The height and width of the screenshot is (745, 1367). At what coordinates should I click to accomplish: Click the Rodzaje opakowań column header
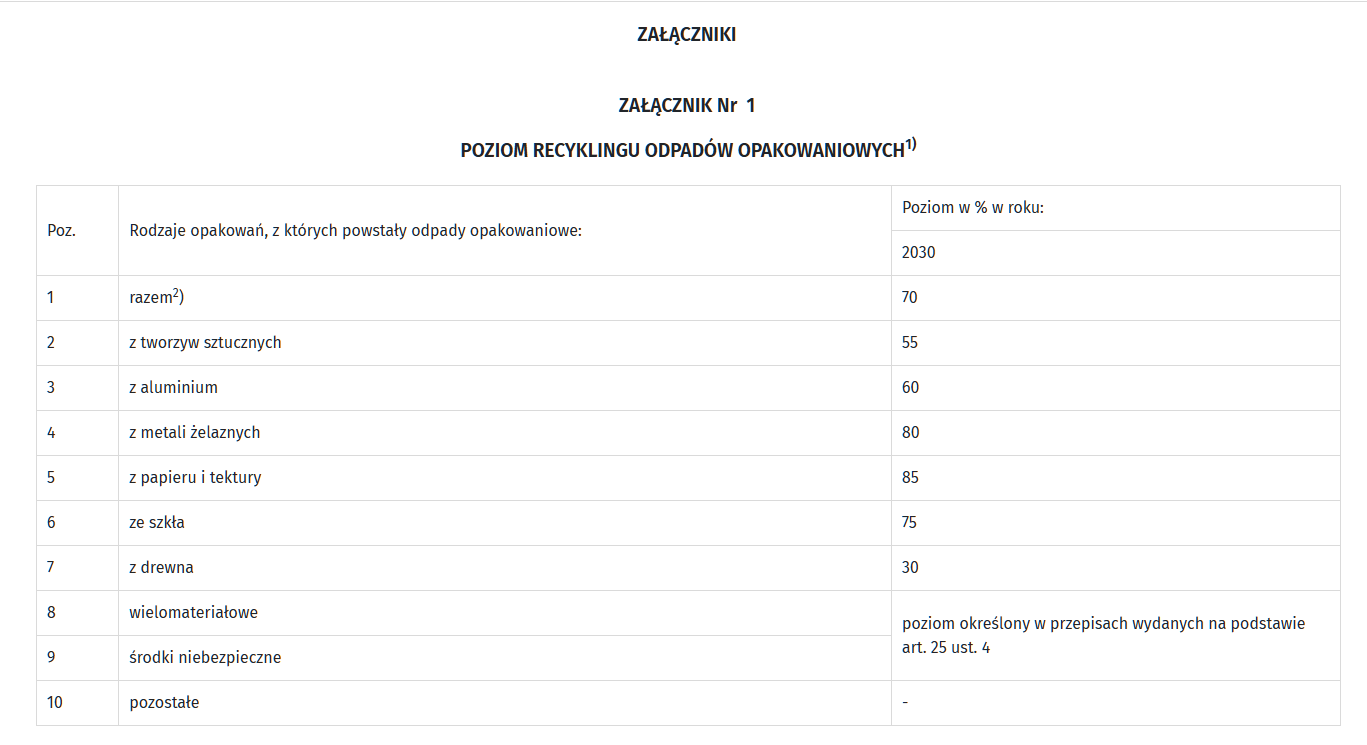click(x=355, y=230)
